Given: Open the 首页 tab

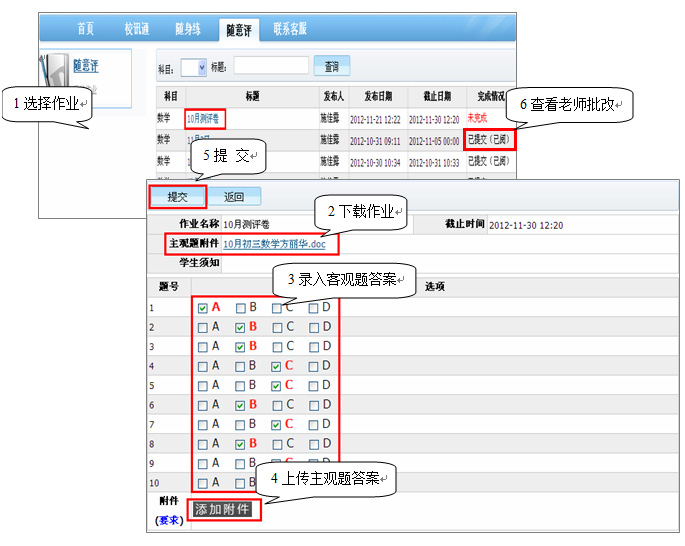Looking at the screenshot, I should point(91,28).
